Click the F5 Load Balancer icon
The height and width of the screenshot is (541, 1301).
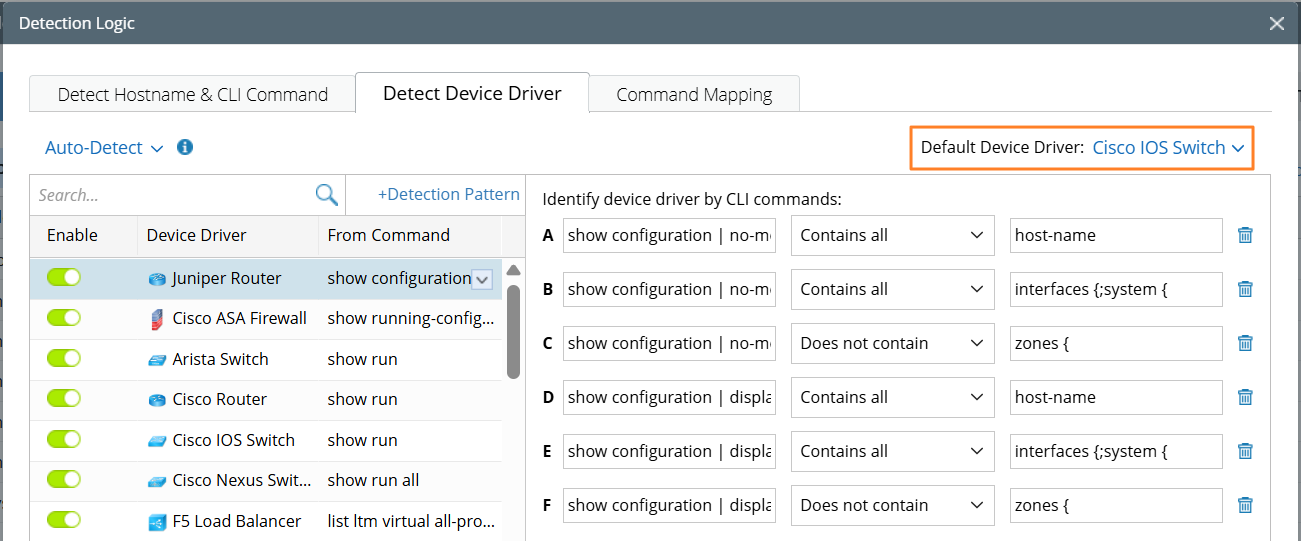tap(156, 521)
